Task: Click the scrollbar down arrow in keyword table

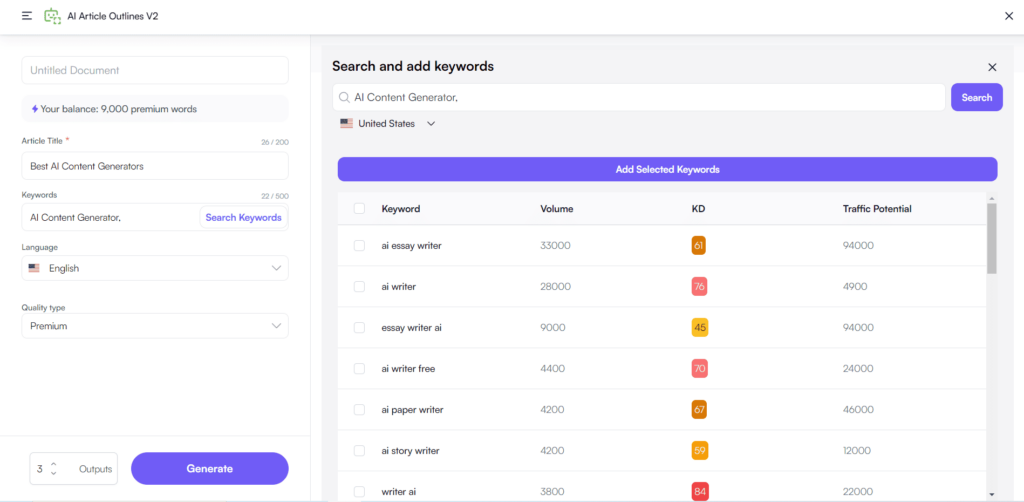Action: pos(992,495)
